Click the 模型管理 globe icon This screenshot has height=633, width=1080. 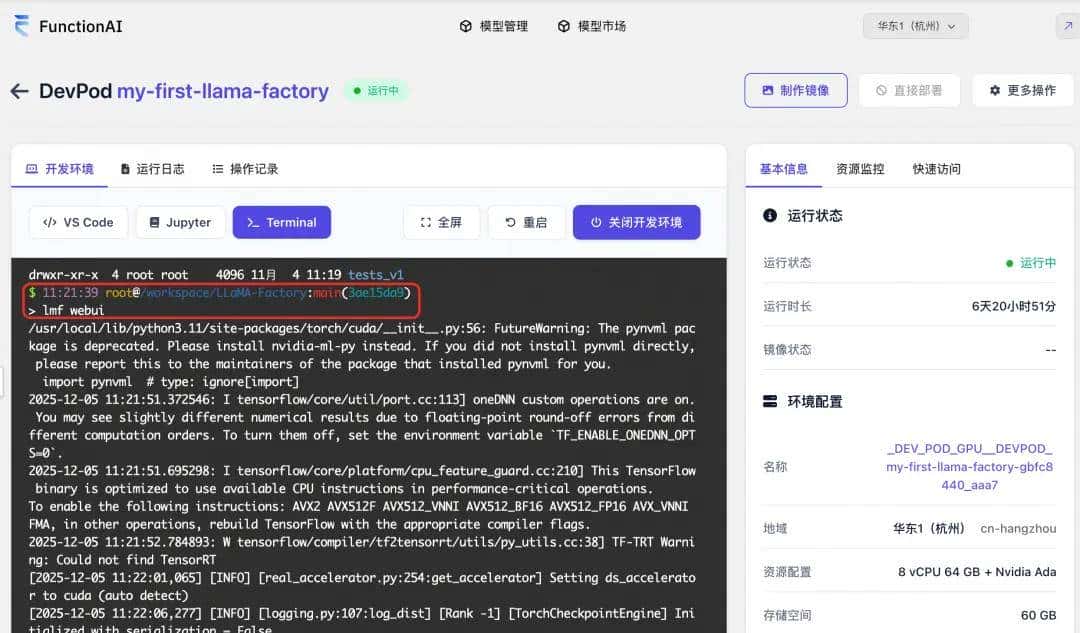coord(463,27)
